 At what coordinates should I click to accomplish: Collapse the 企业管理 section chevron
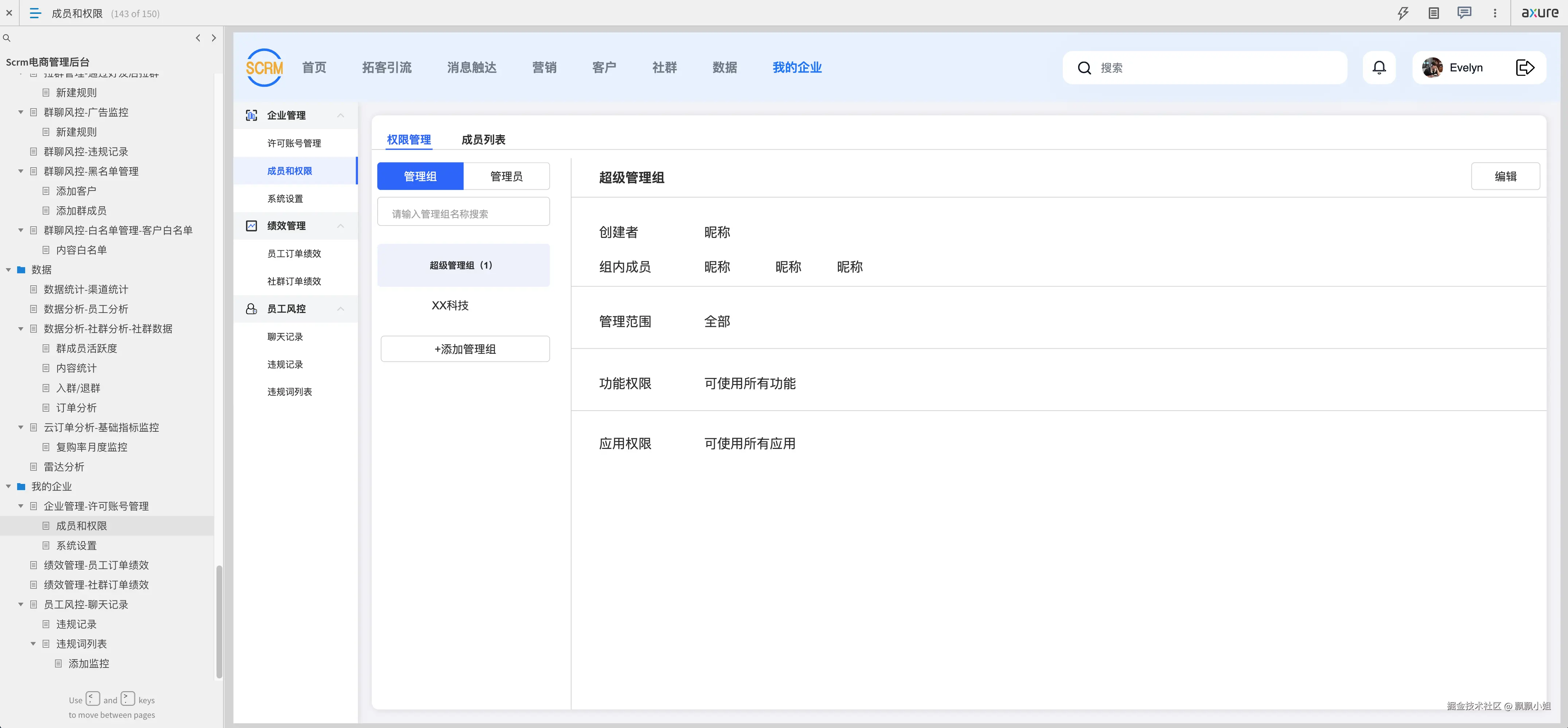(340, 116)
